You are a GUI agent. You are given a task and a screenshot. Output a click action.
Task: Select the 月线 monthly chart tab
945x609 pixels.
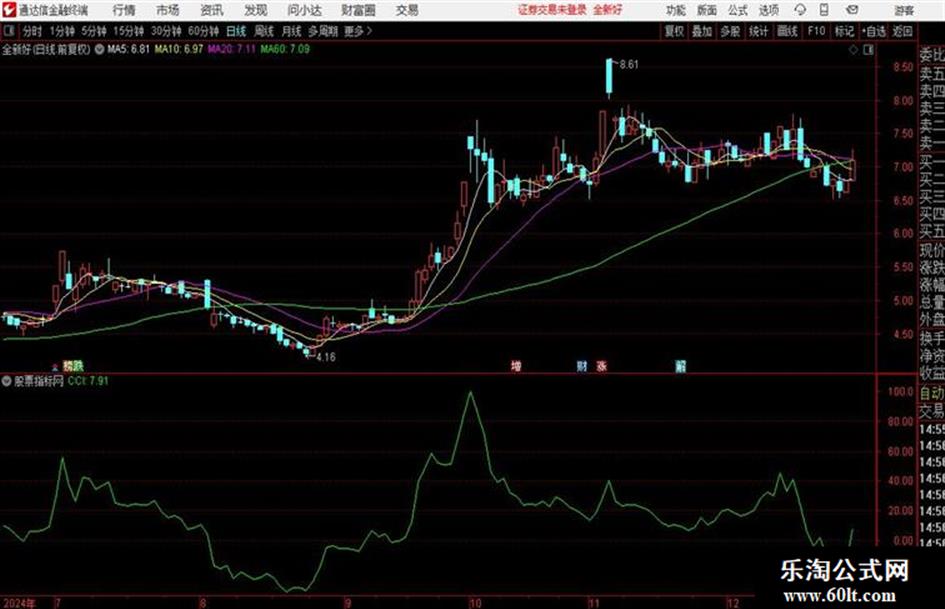click(x=292, y=31)
